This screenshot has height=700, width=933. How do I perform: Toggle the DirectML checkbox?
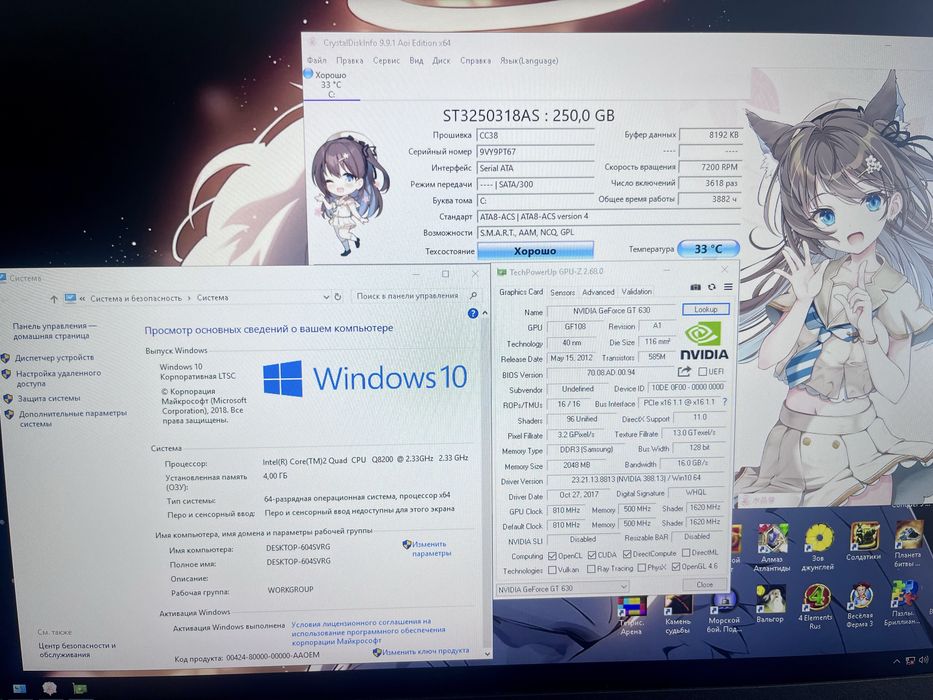click(685, 553)
